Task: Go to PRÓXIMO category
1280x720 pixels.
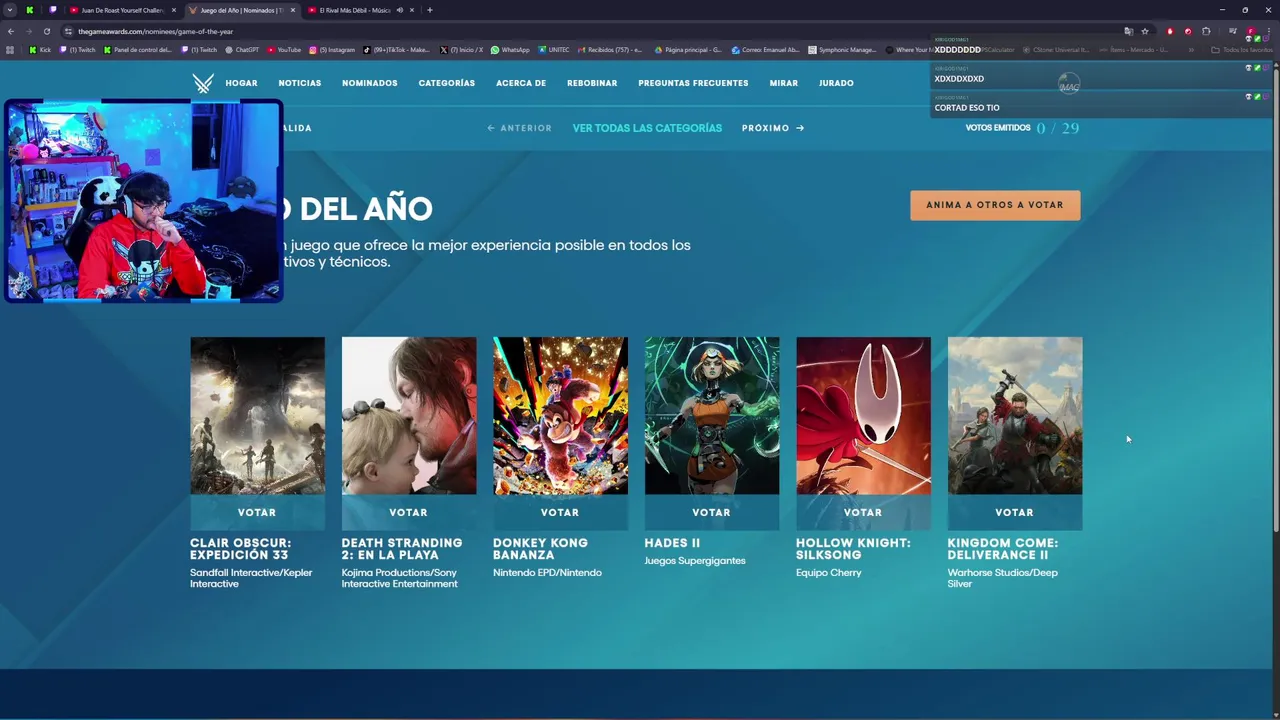Action: coord(773,128)
